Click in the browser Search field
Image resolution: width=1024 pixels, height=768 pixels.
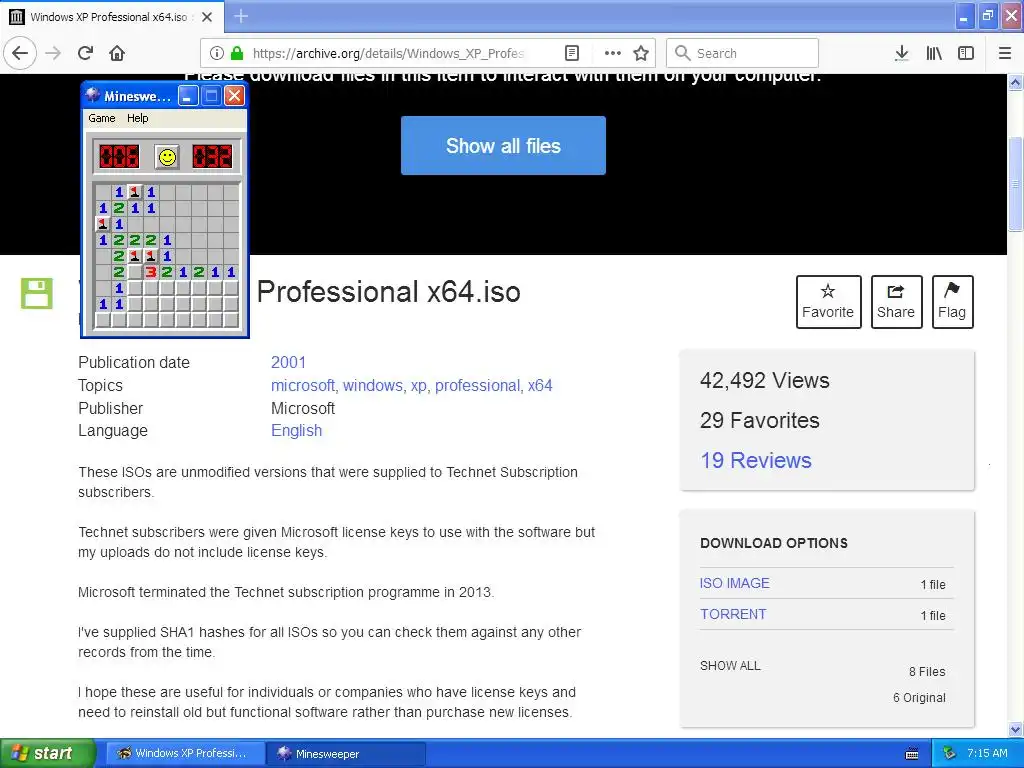pyautogui.click(x=742, y=53)
